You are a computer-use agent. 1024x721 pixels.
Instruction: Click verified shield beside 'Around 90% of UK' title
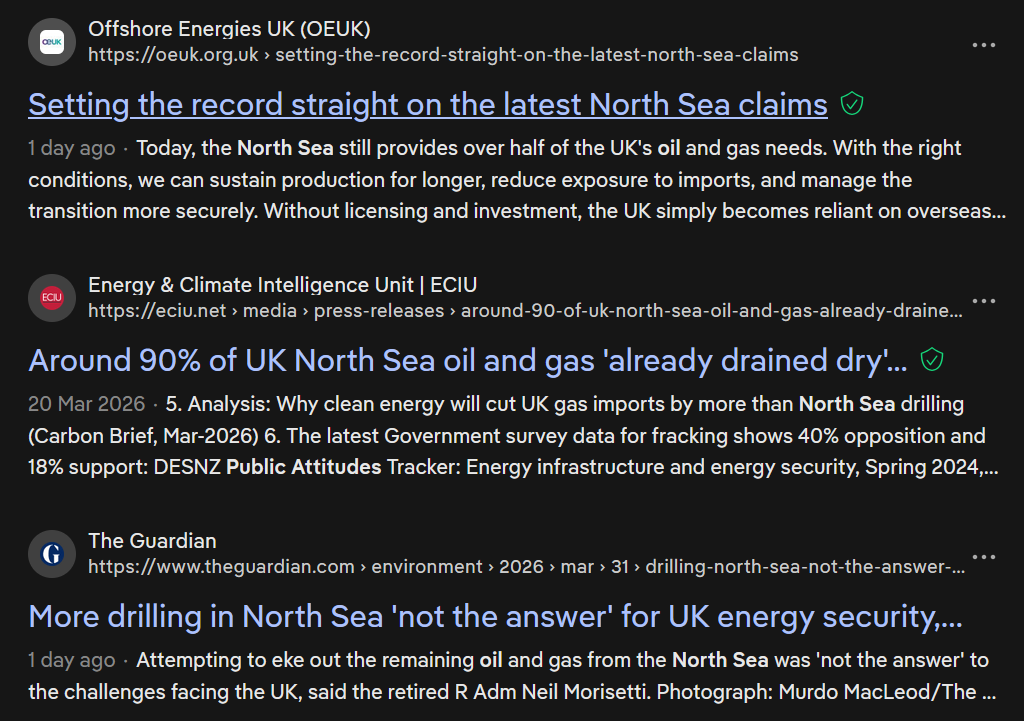tap(932, 360)
